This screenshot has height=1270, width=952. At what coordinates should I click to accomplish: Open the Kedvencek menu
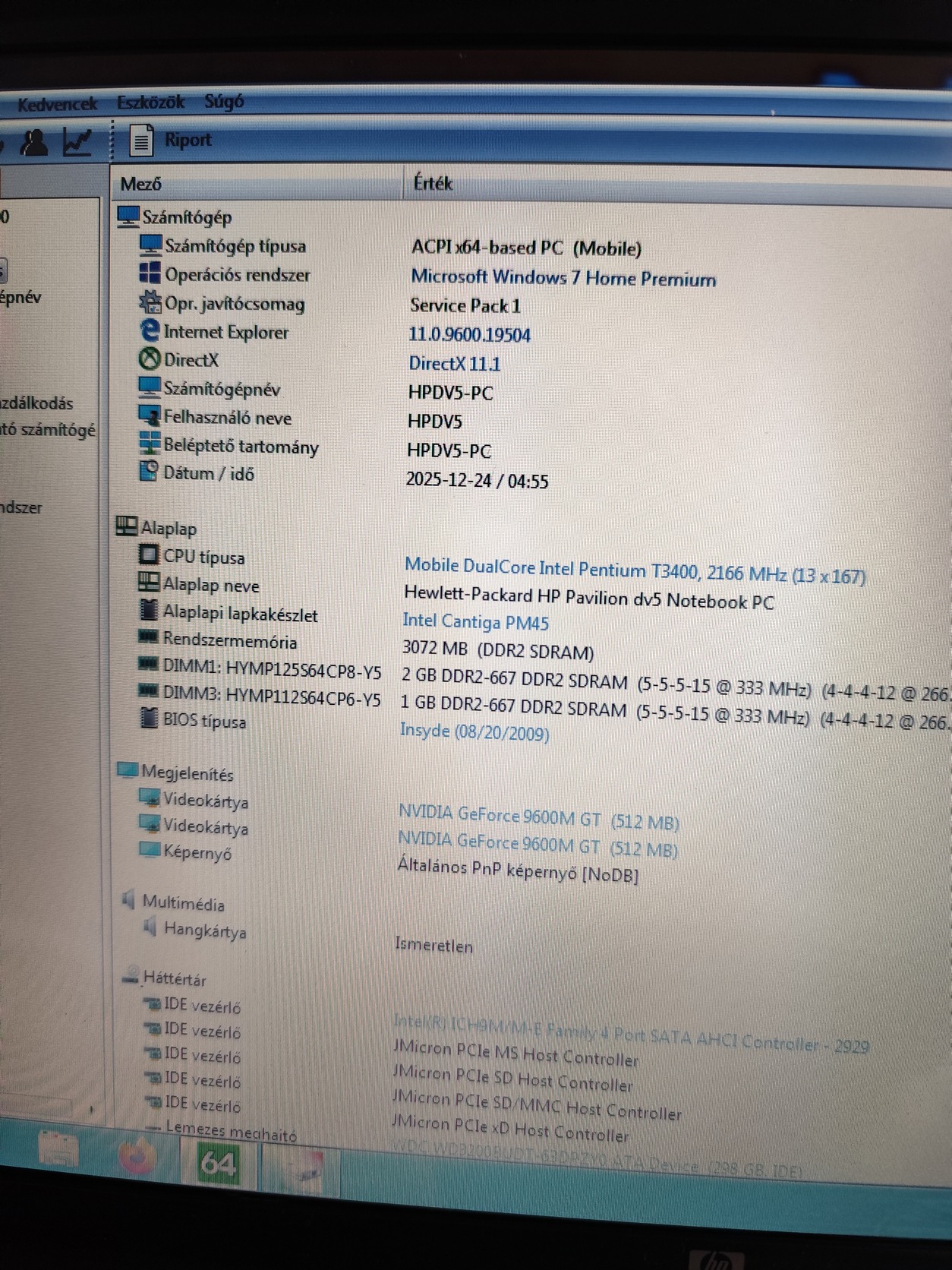coord(57,104)
